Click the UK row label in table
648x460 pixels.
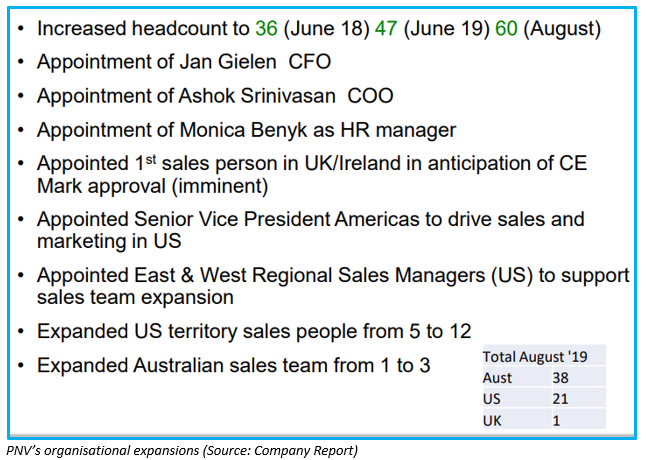[x=492, y=421]
